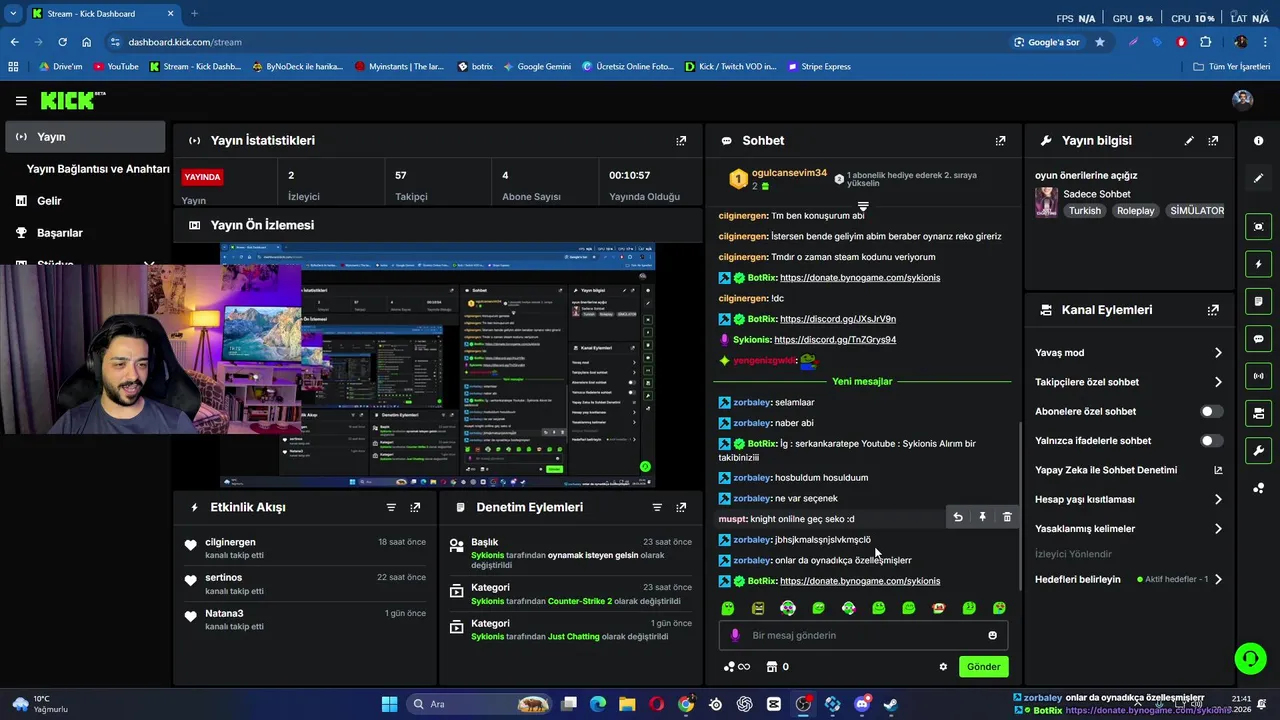
Task: Click the Turkish tag
Action: (1084, 211)
